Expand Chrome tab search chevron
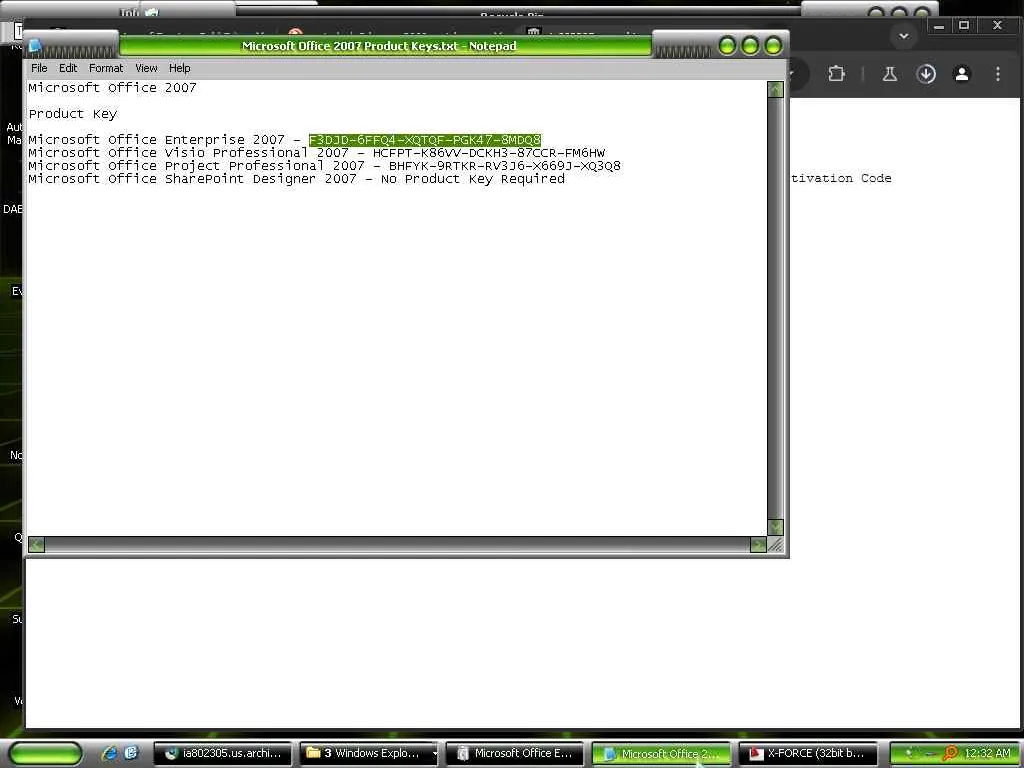The width and height of the screenshot is (1024, 768). coord(904,36)
